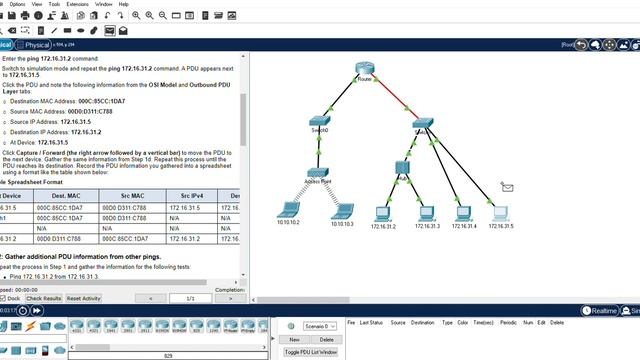
Task: Click the Redo arrow icon
Action: click(x=120, y=16)
